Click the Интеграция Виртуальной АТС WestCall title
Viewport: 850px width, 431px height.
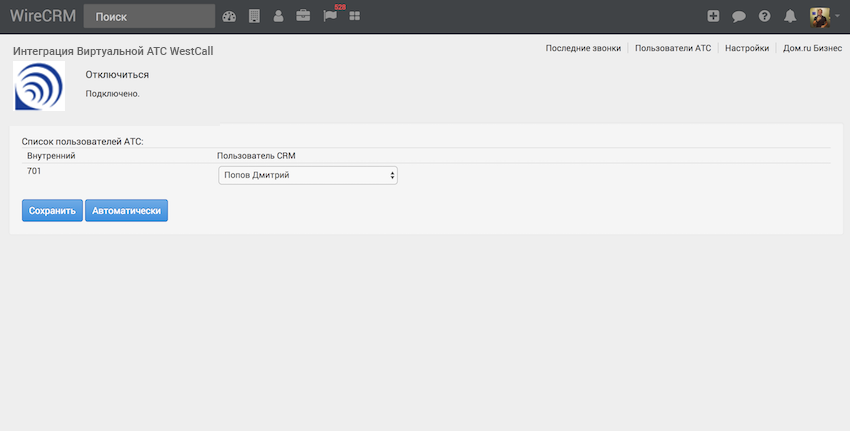113,51
